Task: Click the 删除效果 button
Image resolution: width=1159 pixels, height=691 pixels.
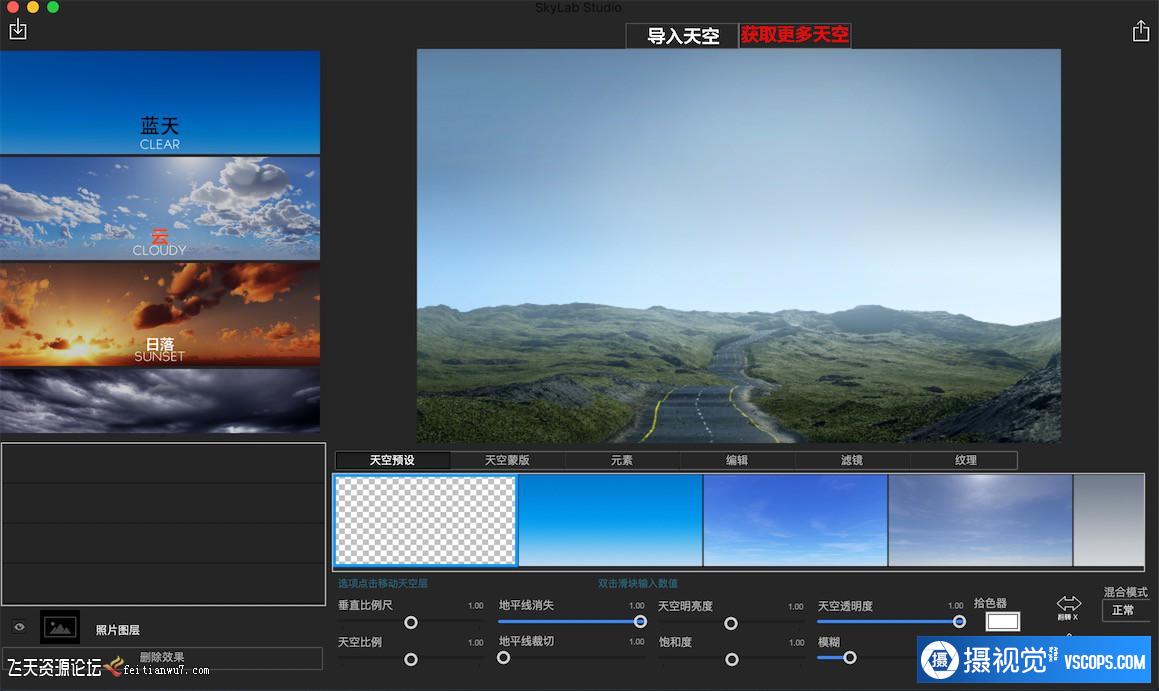Action: (162, 658)
